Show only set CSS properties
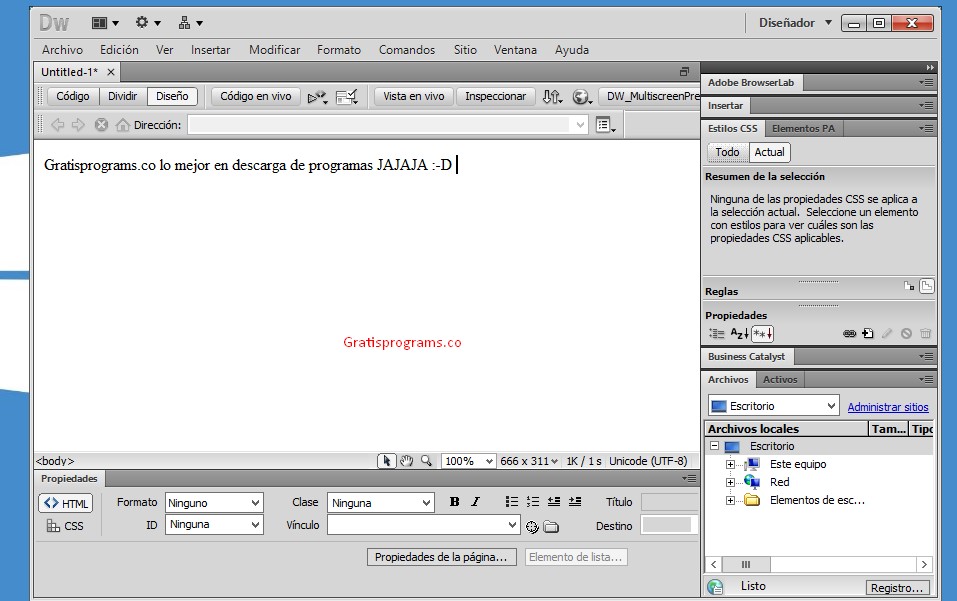The height and width of the screenshot is (601, 957). pyautogui.click(x=762, y=334)
